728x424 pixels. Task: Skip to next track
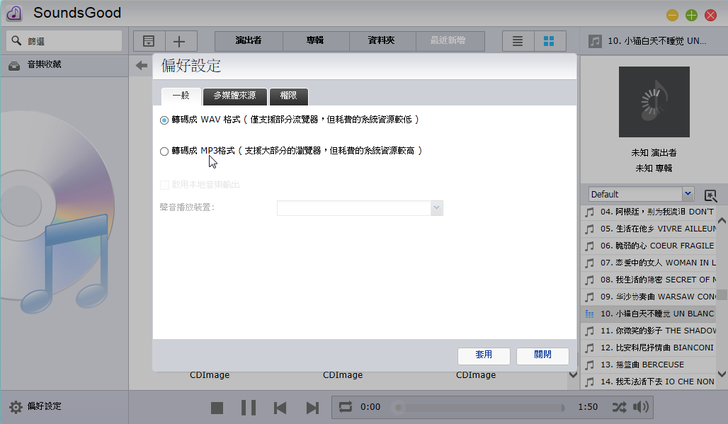click(x=312, y=408)
